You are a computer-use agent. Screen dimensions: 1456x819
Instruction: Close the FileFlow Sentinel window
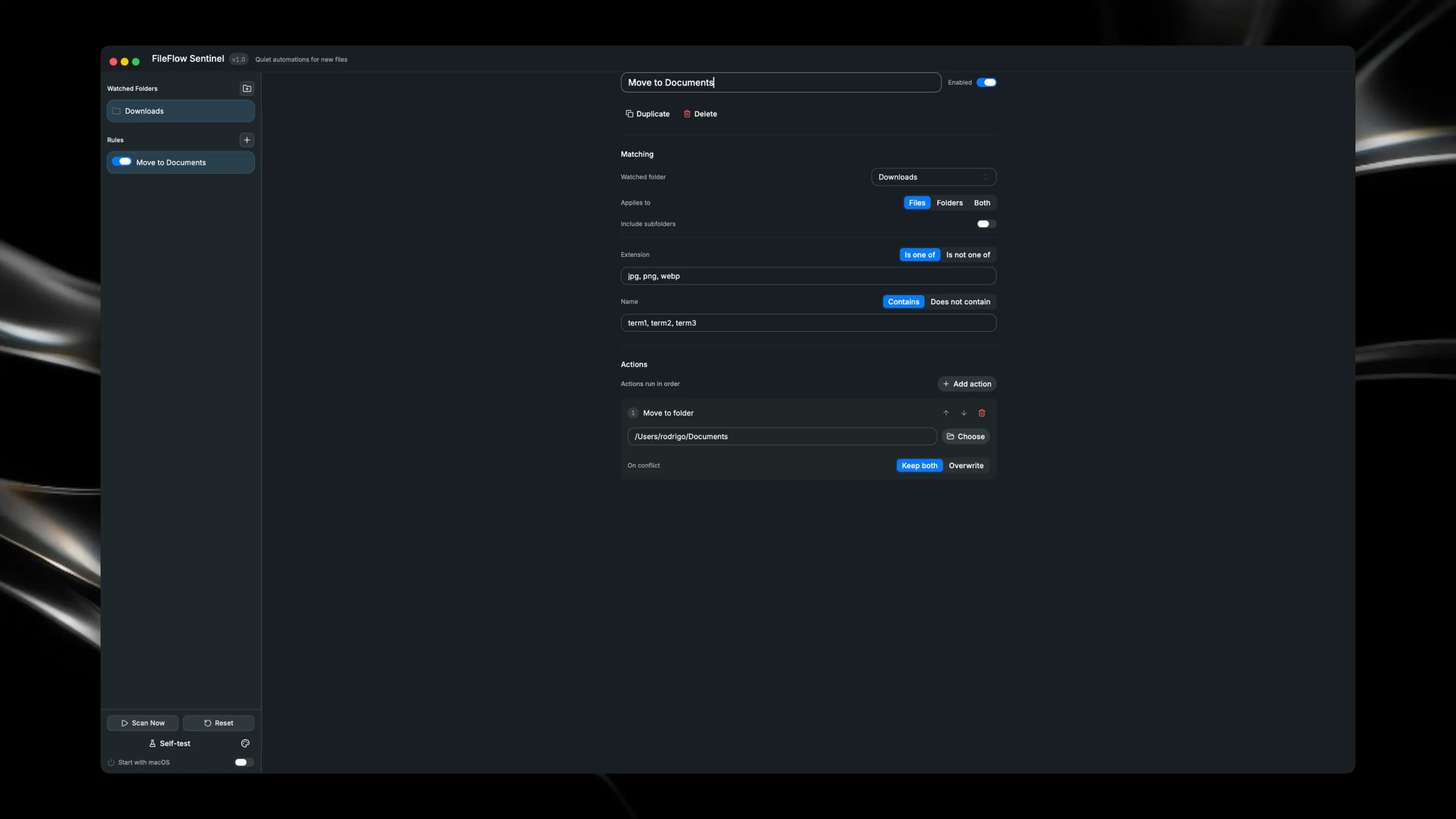click(x=113, y=61)
